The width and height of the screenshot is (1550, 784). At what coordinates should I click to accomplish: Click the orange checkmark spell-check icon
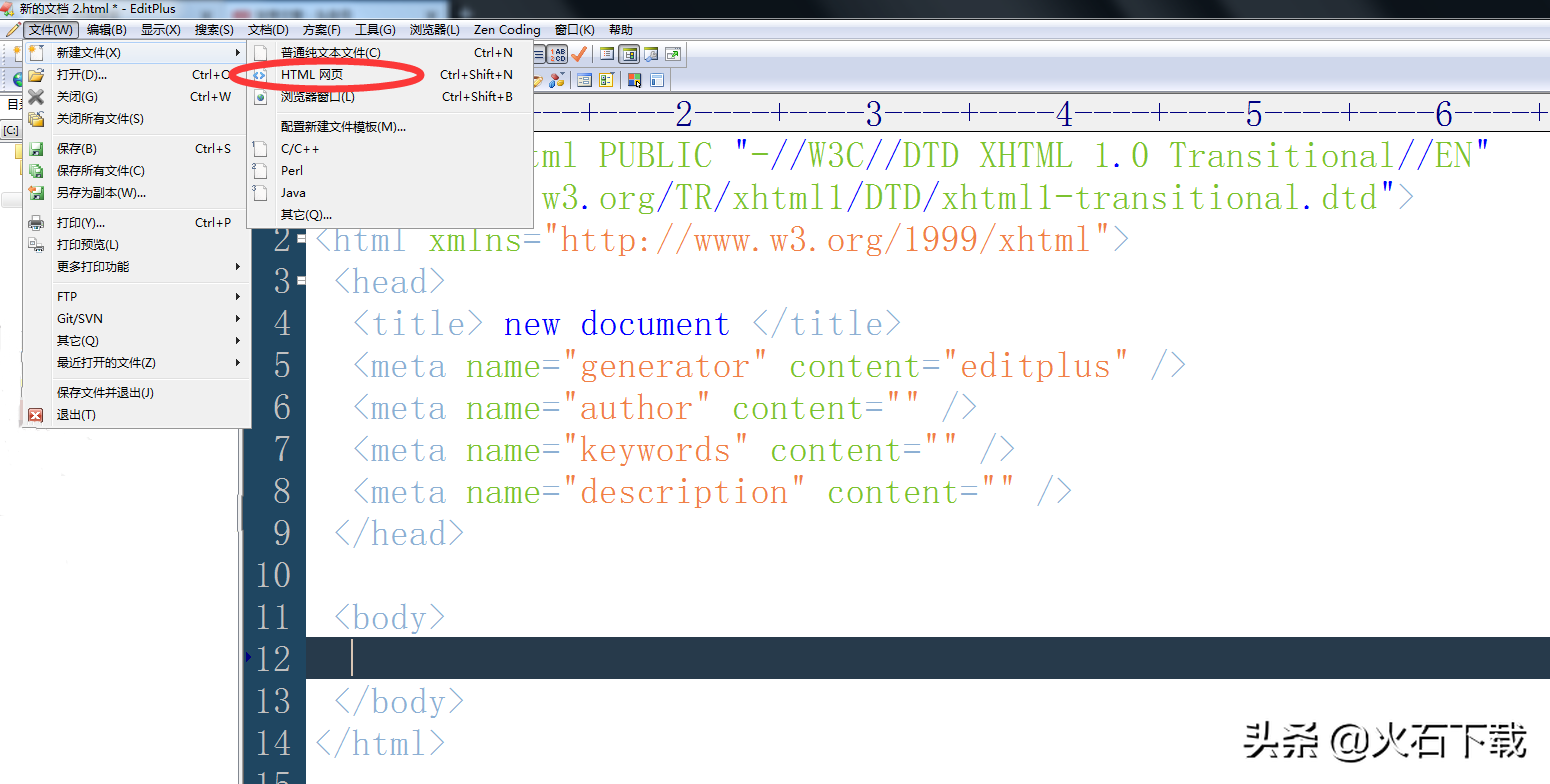point(579,54)
